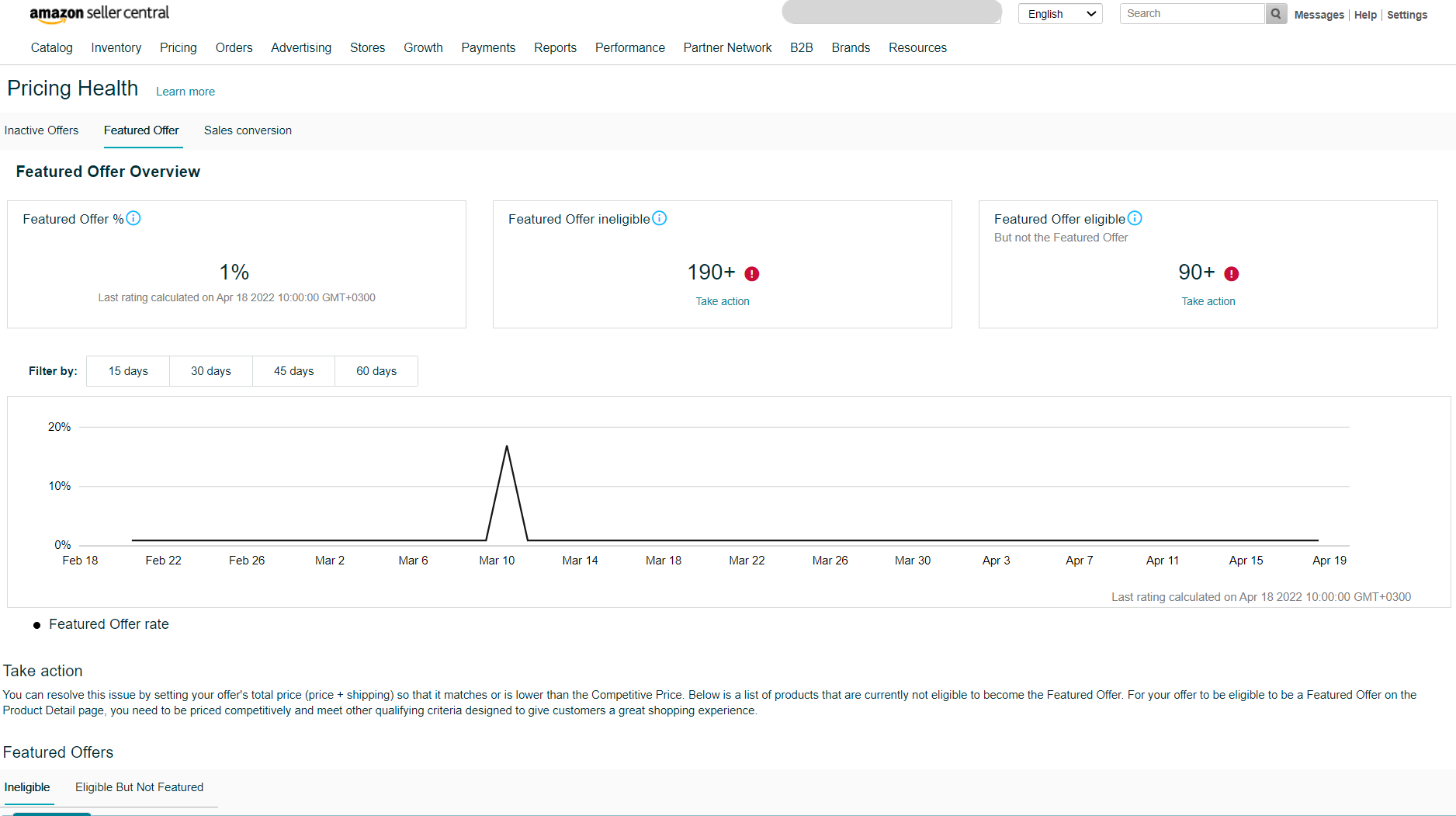Open the Featured Offer % info icon
The height and width of the screenshot is (816, 1456).
point(133,218)
